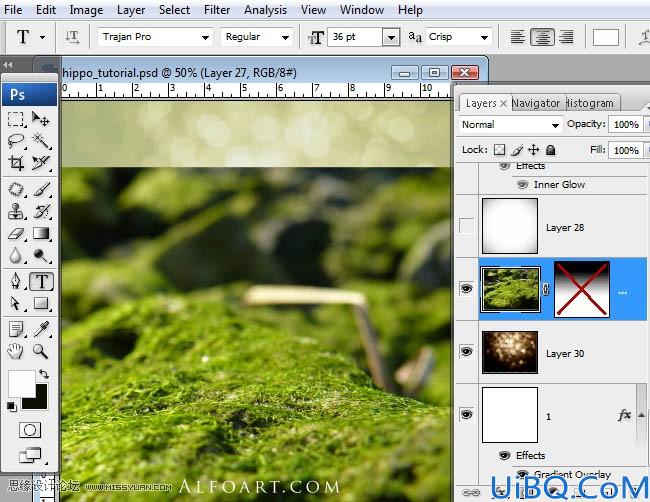Select the Brush tool
Screen dimensions: 650x502
[41, 189]
